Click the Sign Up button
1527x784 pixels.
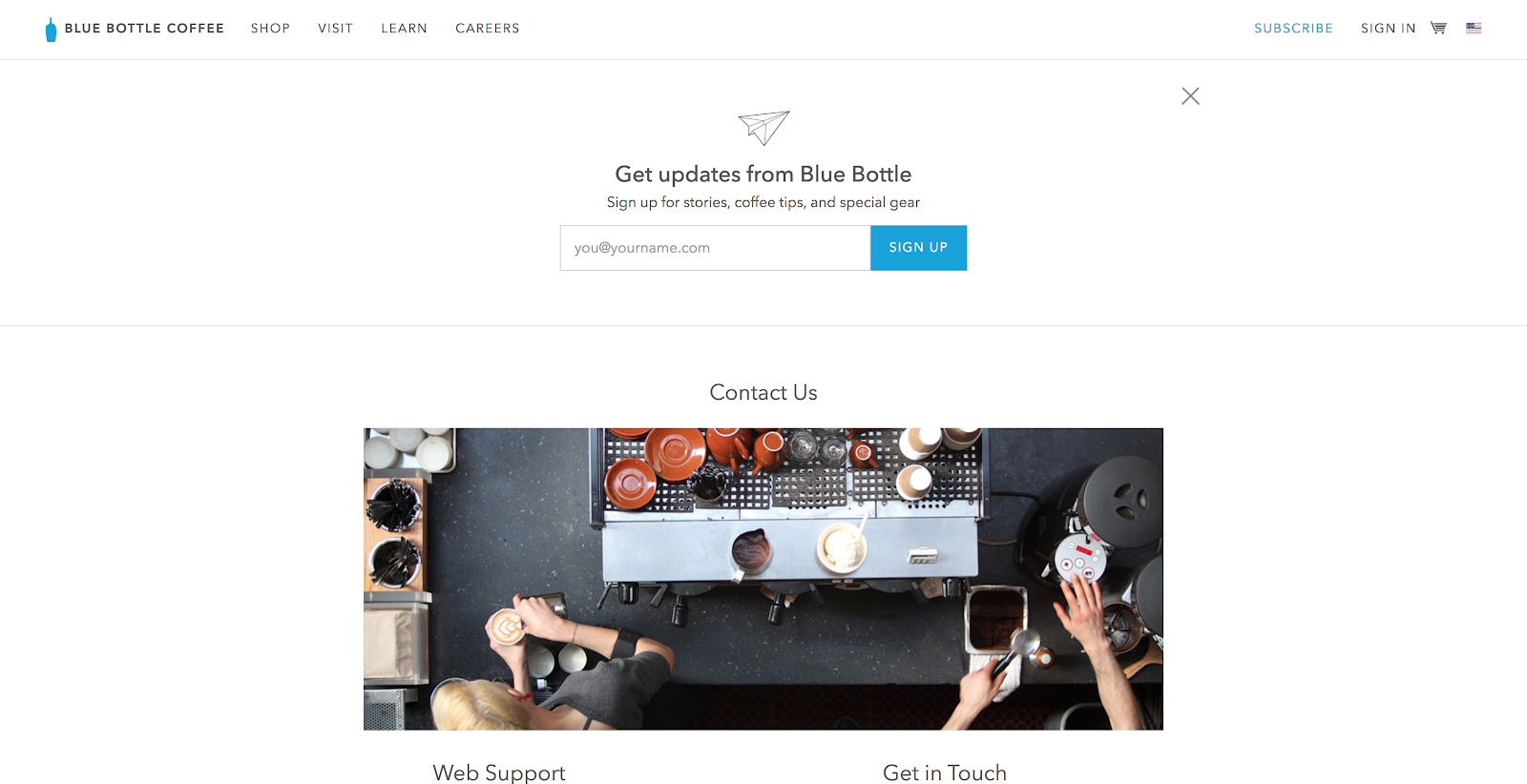point(918,248)
